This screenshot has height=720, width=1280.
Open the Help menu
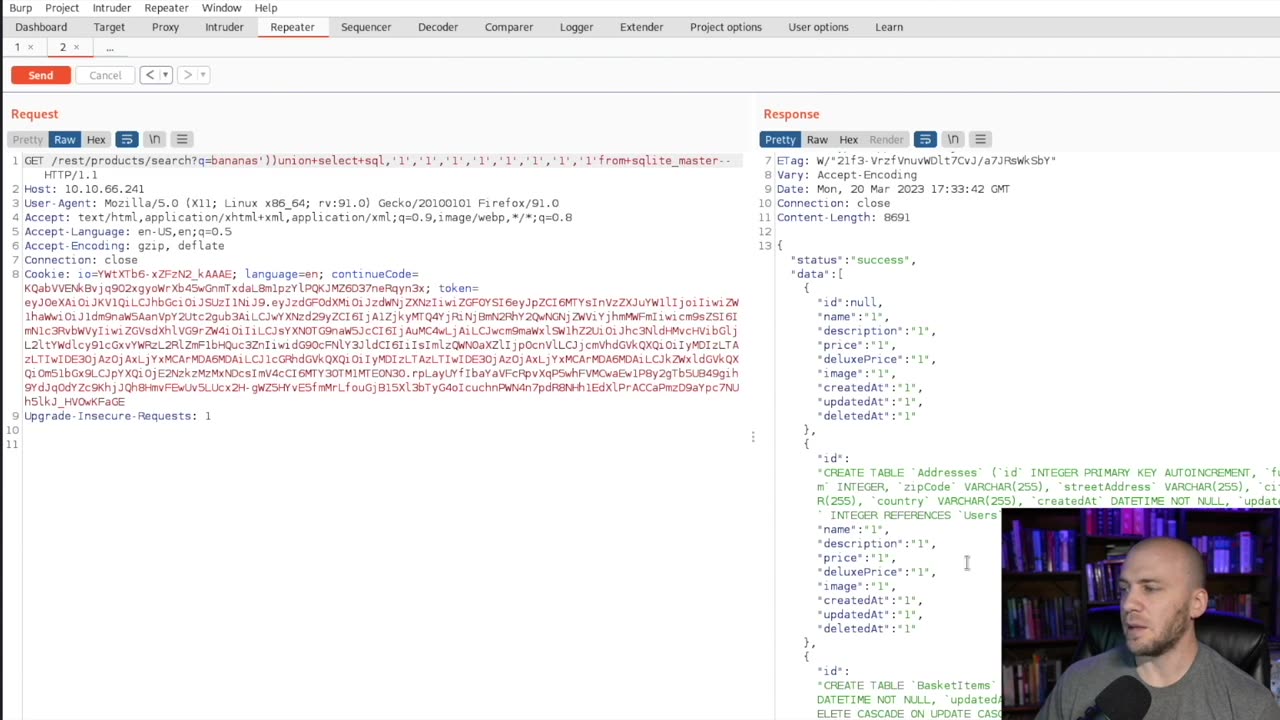click(265, 8)
